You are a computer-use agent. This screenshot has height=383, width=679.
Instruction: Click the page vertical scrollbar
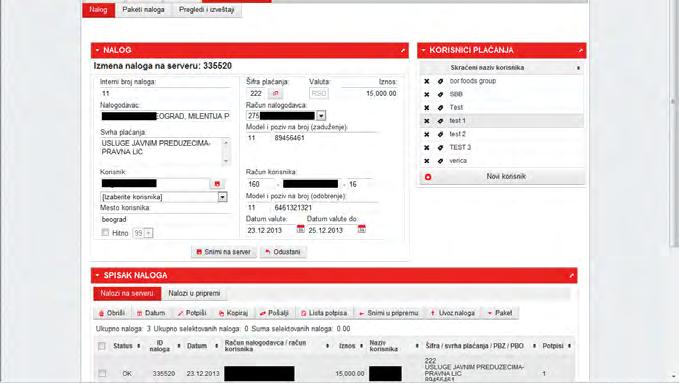coord(673,126)
